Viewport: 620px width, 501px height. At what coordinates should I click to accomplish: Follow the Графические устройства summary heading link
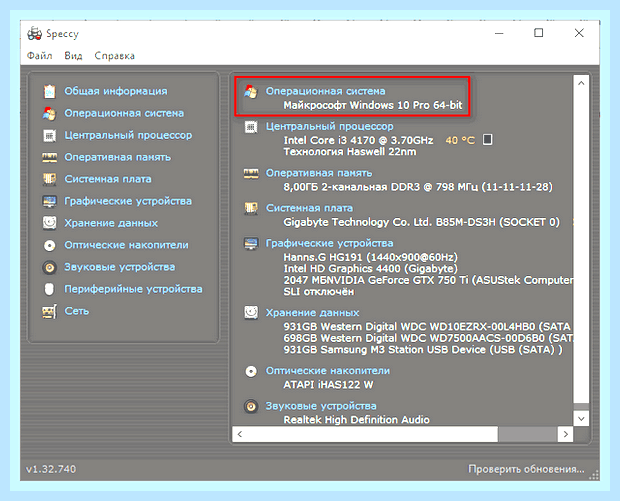click(329, 243)
